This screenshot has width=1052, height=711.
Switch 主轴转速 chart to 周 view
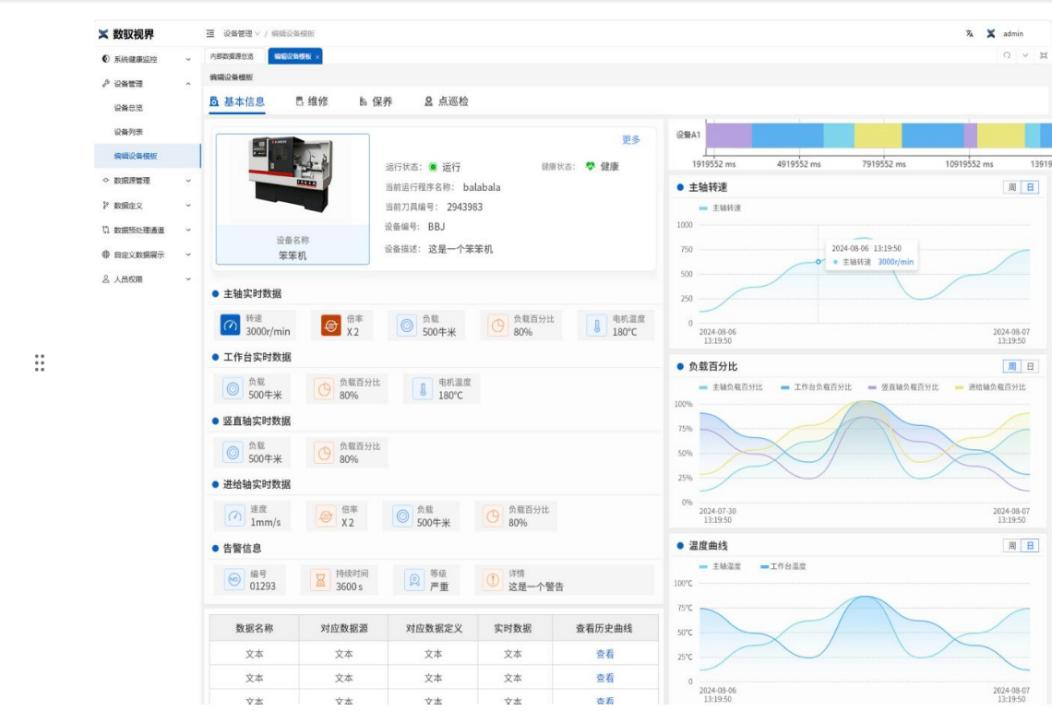pos(1012,187)
